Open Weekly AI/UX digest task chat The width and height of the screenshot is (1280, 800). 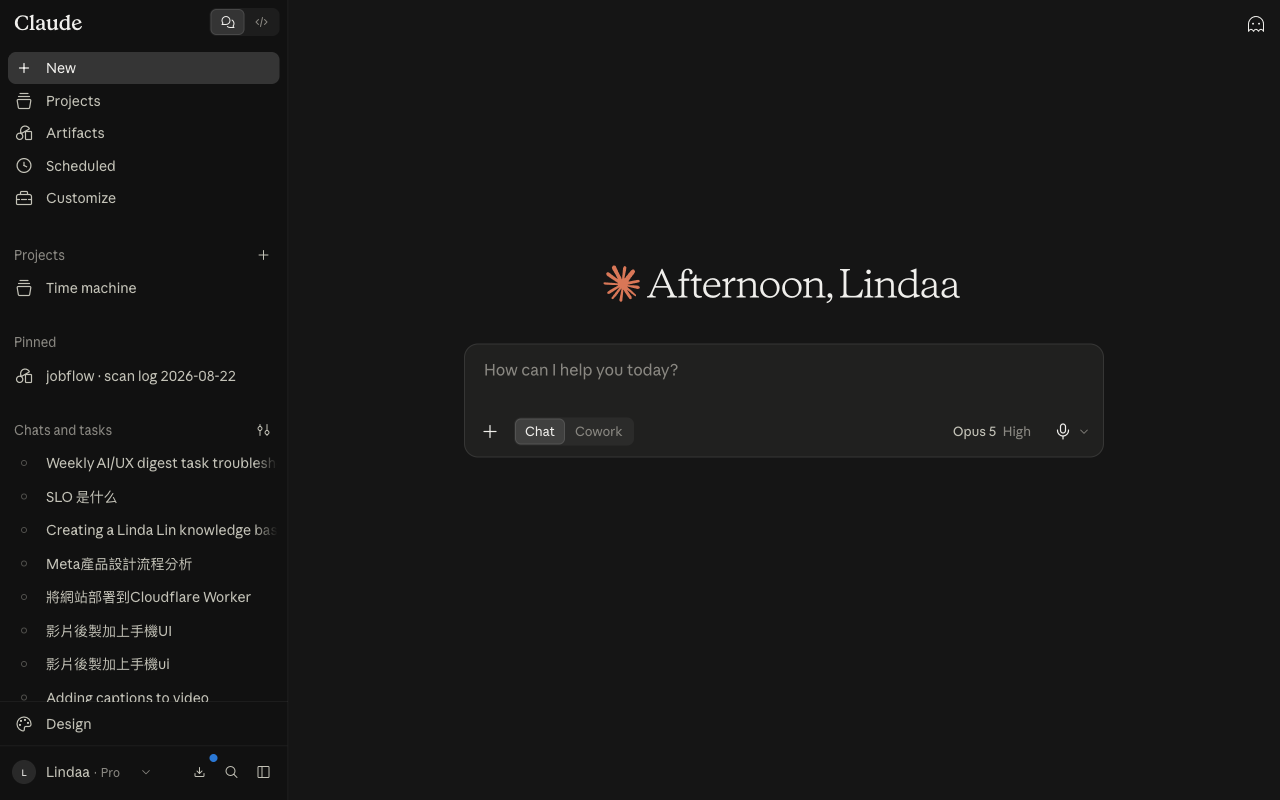(143, 463)
